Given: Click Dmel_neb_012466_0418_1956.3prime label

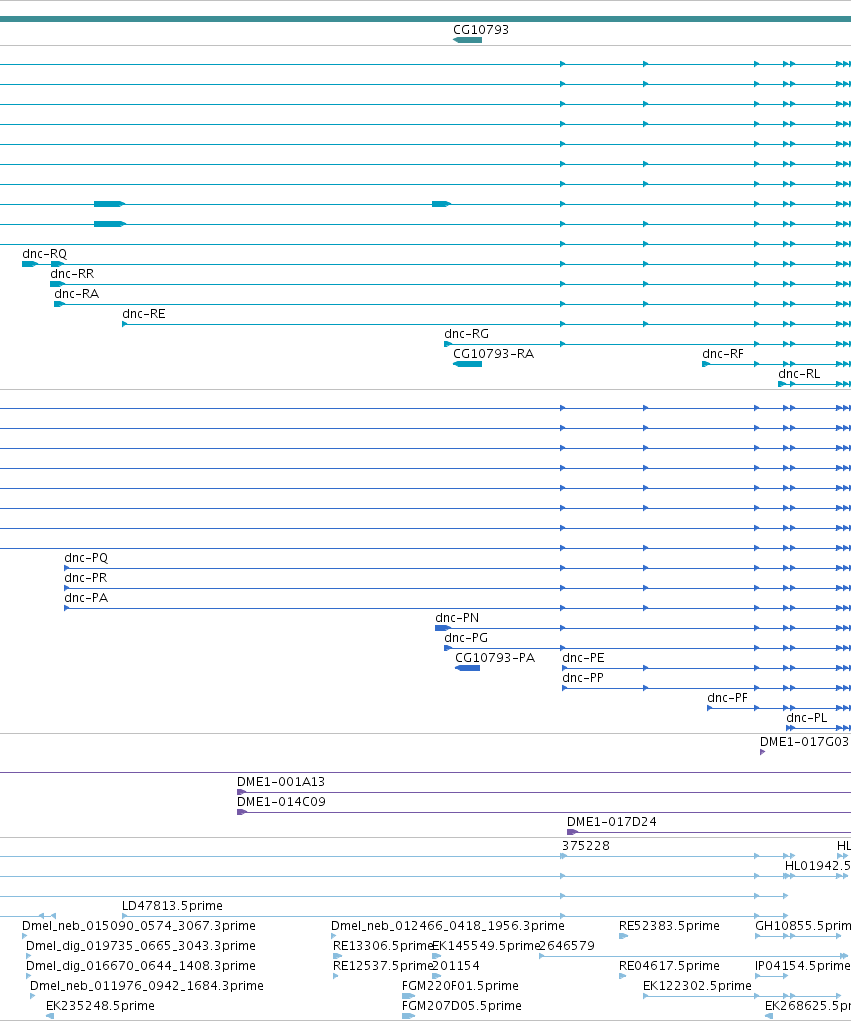Looking at the screenshot, I should (447, 926).
